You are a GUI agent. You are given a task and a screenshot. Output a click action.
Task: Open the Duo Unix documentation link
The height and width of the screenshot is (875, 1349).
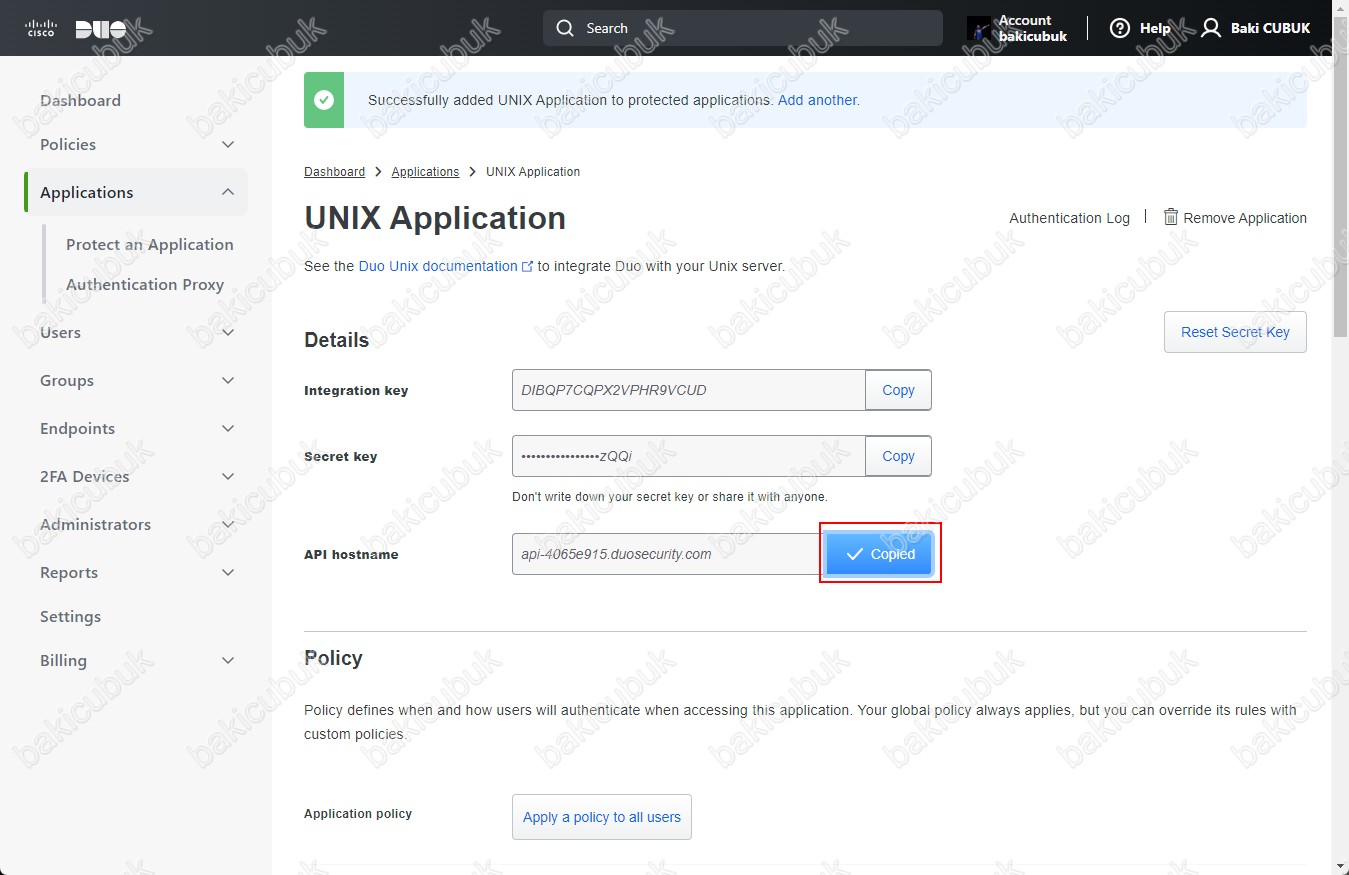[x=438, y=266]
